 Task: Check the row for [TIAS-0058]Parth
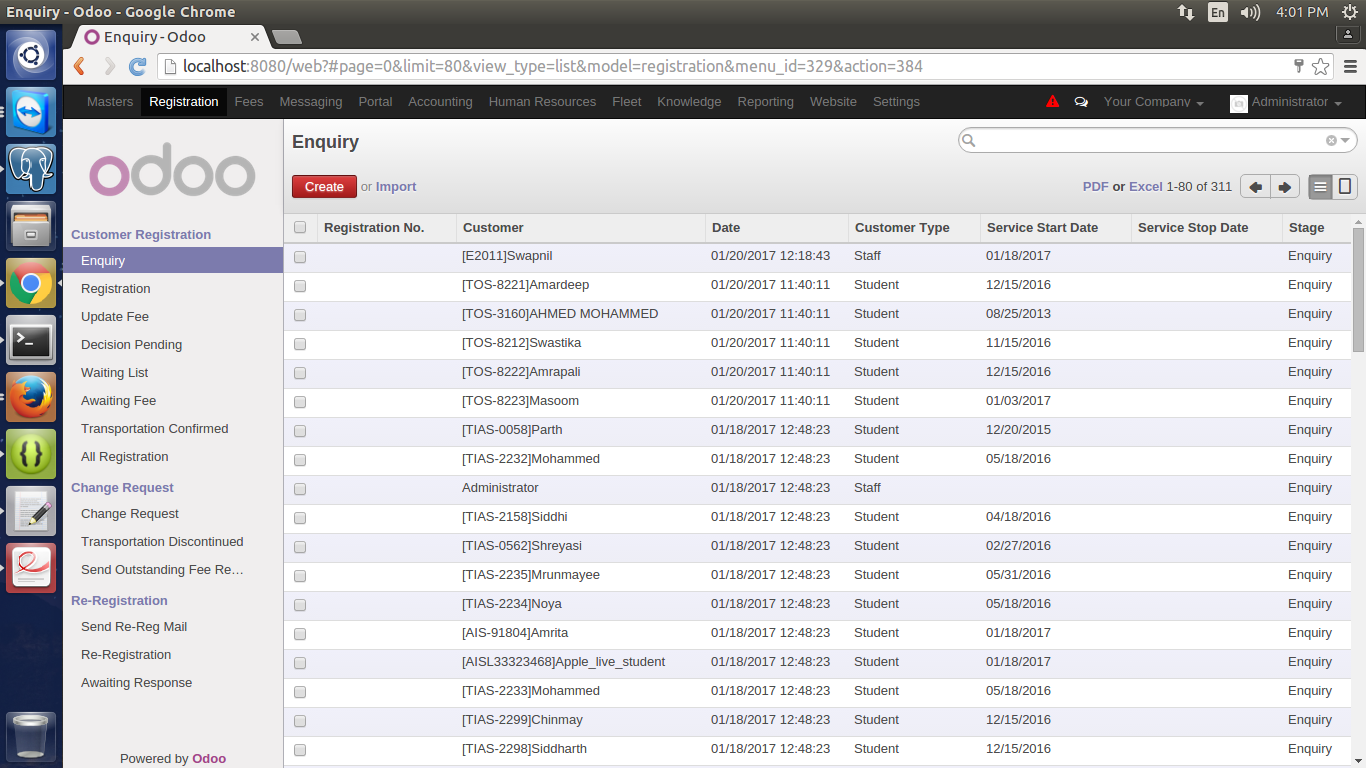tap(300, 431)
